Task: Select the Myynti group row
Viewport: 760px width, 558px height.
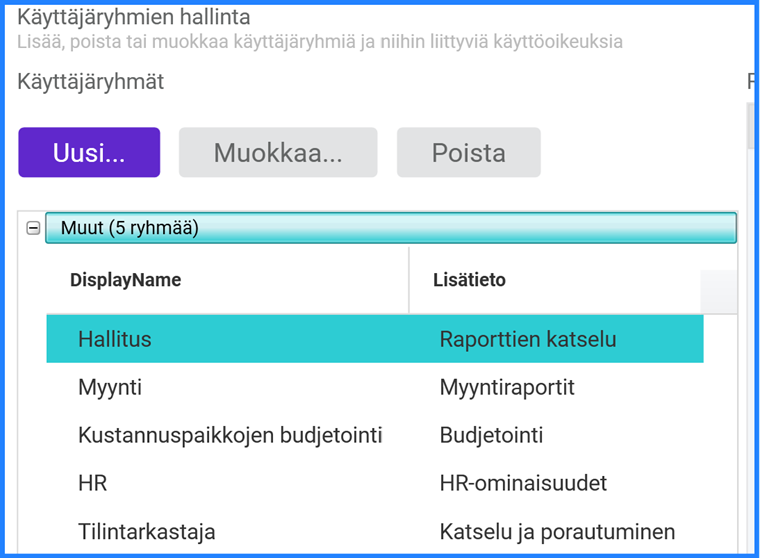Action: point(107,387)
